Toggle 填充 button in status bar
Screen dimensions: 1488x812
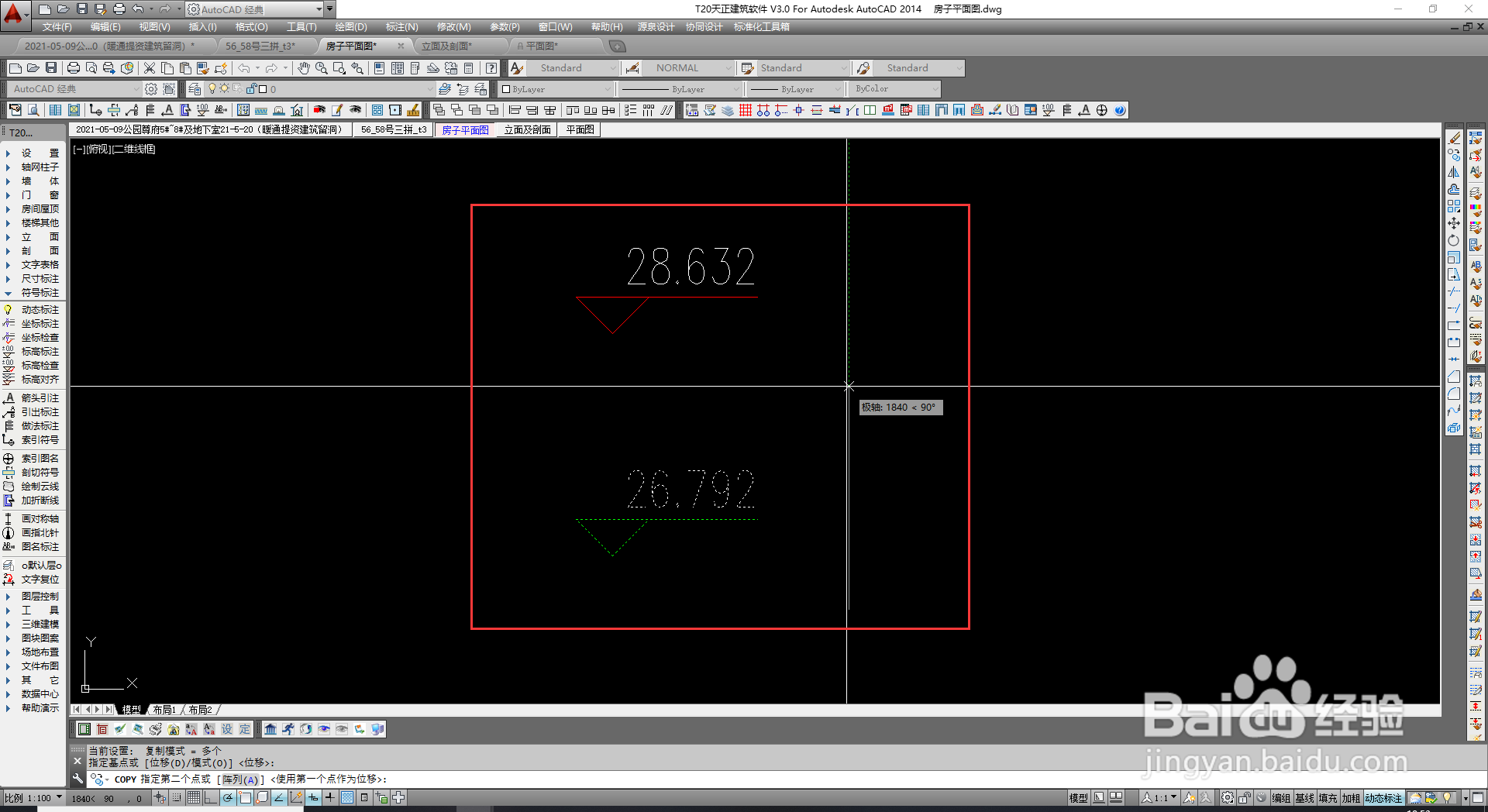pos(1328,798)
